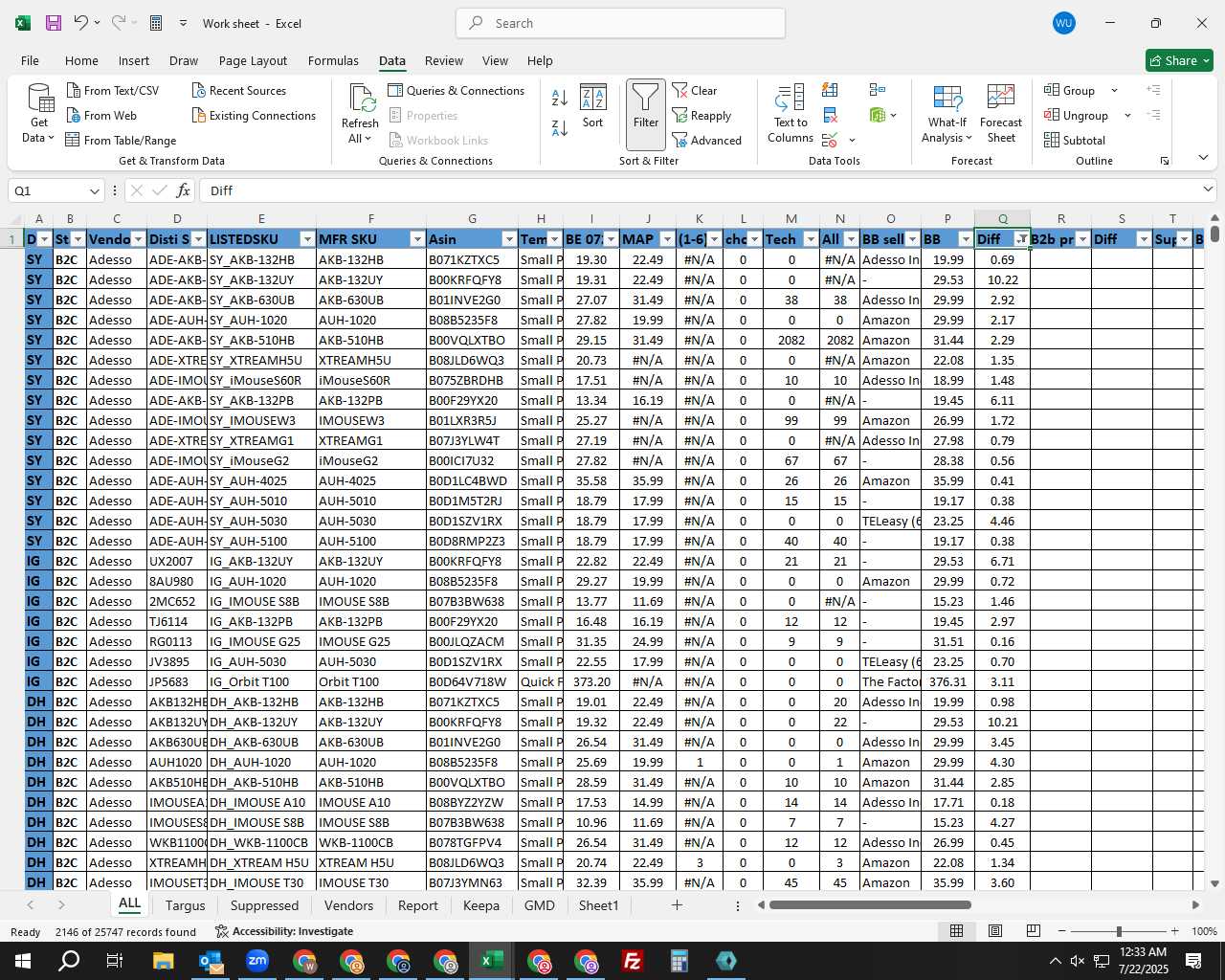Open filter dropdown for LISTEDSKU column
The width and height of the screenshot is (1225, 980).
pyautogui.click(x=307, y=239)
